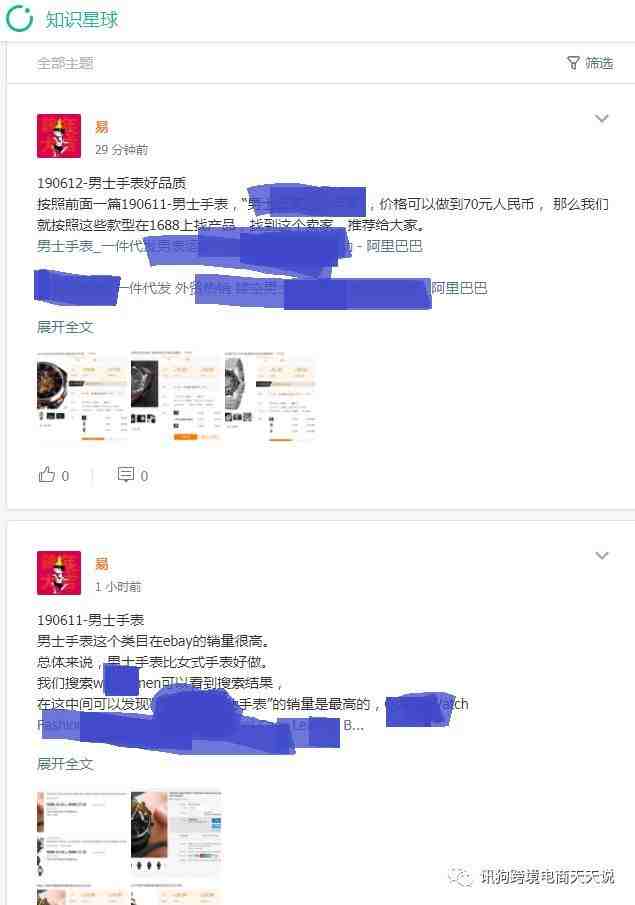Open the black watch listing thumbnail
635x905 pixels.
point(175,835)
